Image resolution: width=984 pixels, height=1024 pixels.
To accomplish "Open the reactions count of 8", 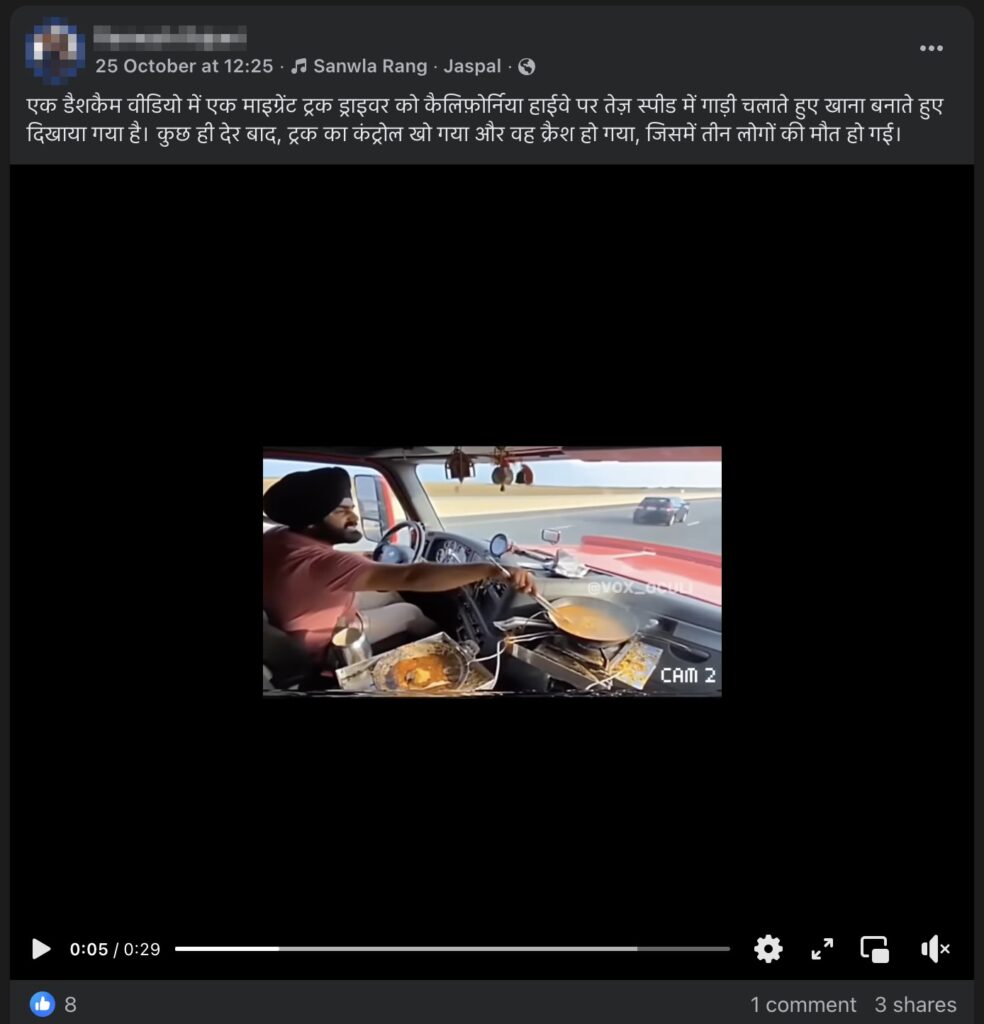I will [x=71, y=1004].
